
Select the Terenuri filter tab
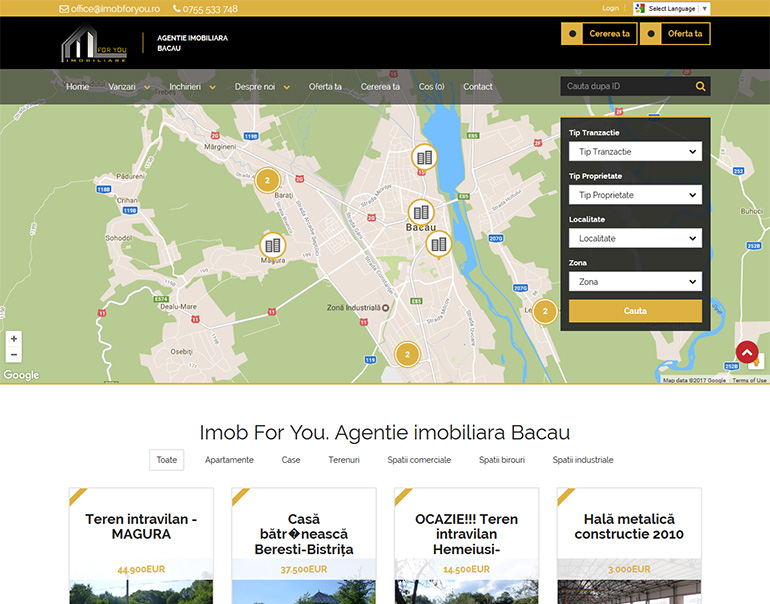pyautogui.click(x=344, y=460)
